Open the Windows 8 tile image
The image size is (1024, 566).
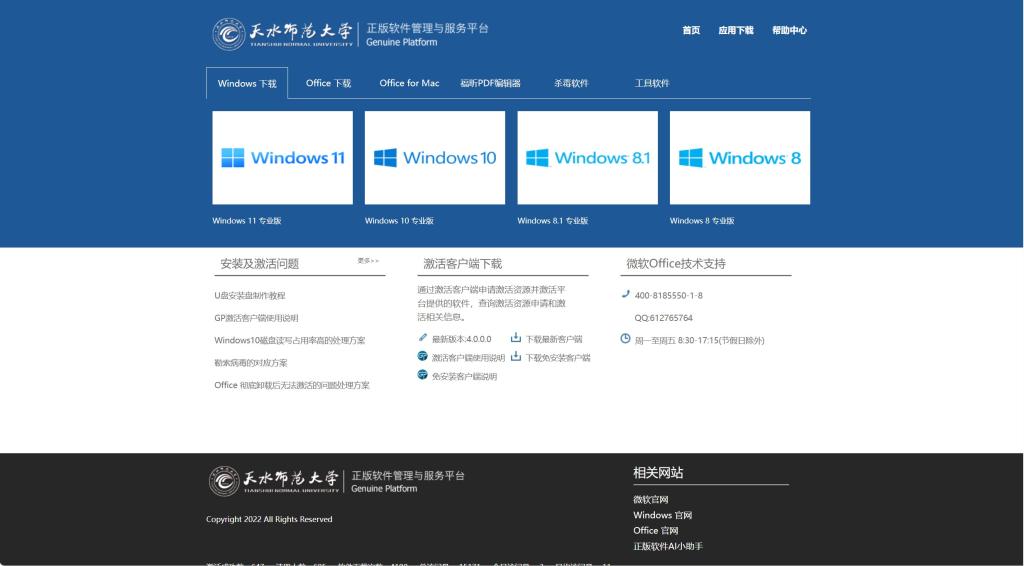pyautogui.click(x=739, y=157)
